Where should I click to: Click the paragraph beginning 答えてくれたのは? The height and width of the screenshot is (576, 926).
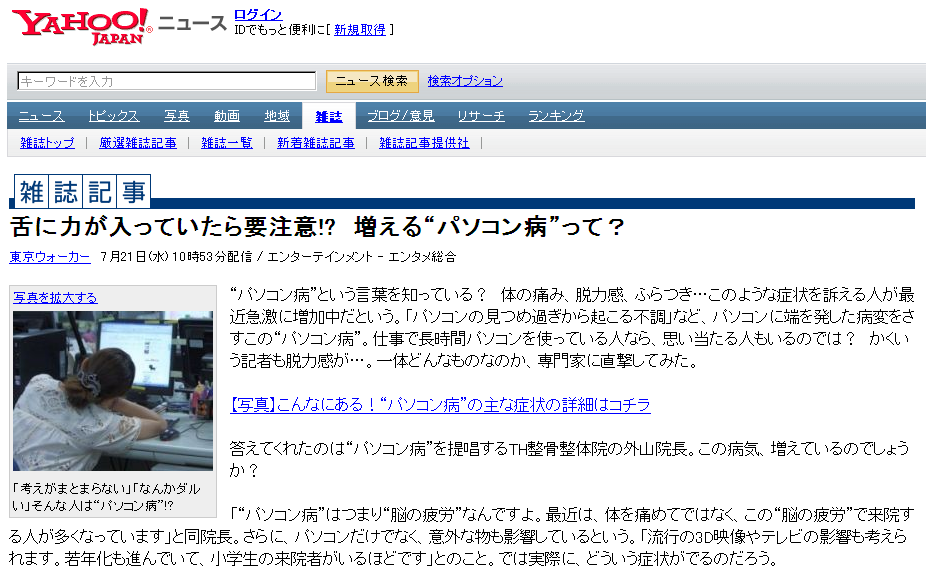[569, 460]
